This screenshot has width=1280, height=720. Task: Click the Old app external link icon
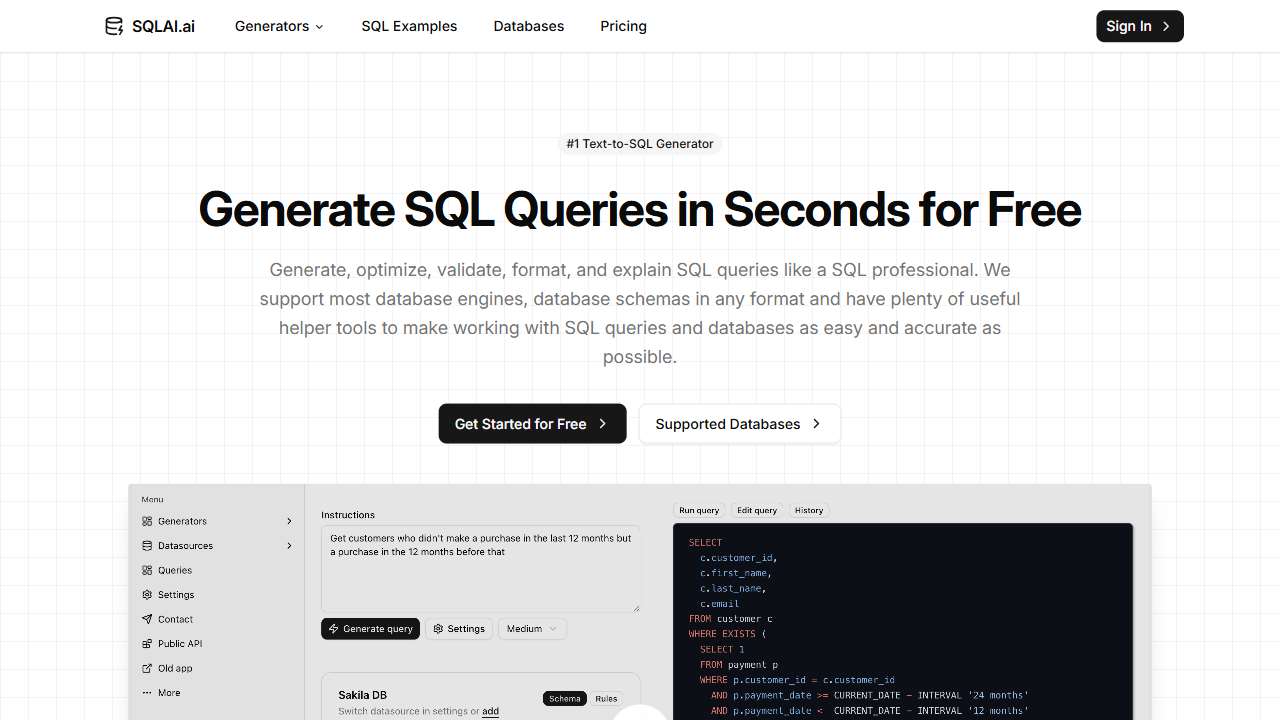click(x=147, y=668)
